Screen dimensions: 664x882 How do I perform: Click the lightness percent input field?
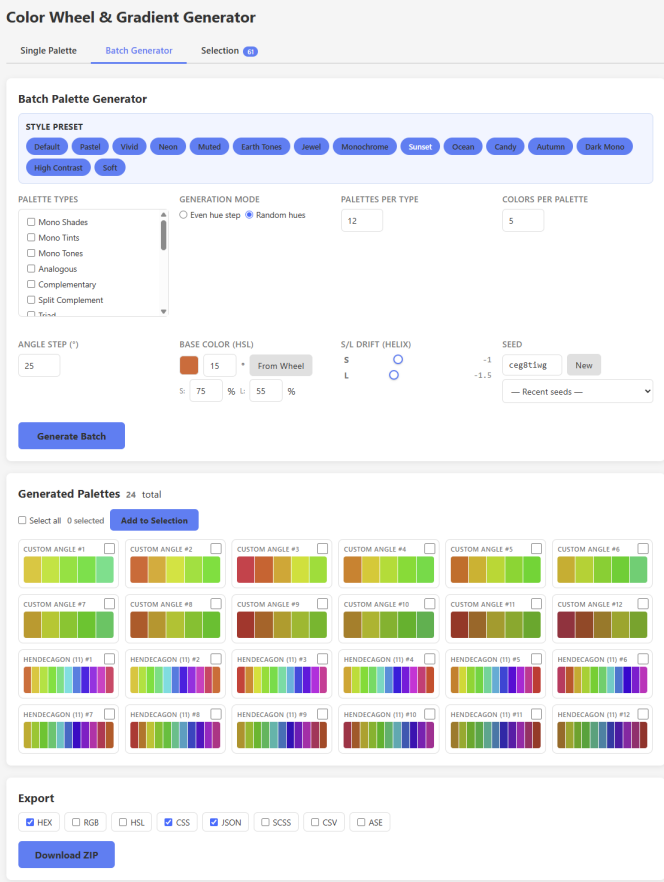coord(266,391)
